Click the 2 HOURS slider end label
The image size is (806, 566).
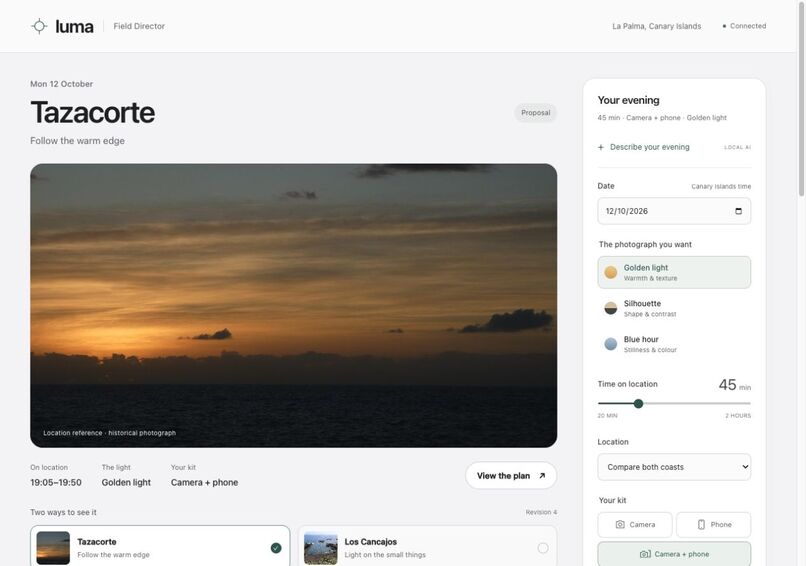(738, 415)
